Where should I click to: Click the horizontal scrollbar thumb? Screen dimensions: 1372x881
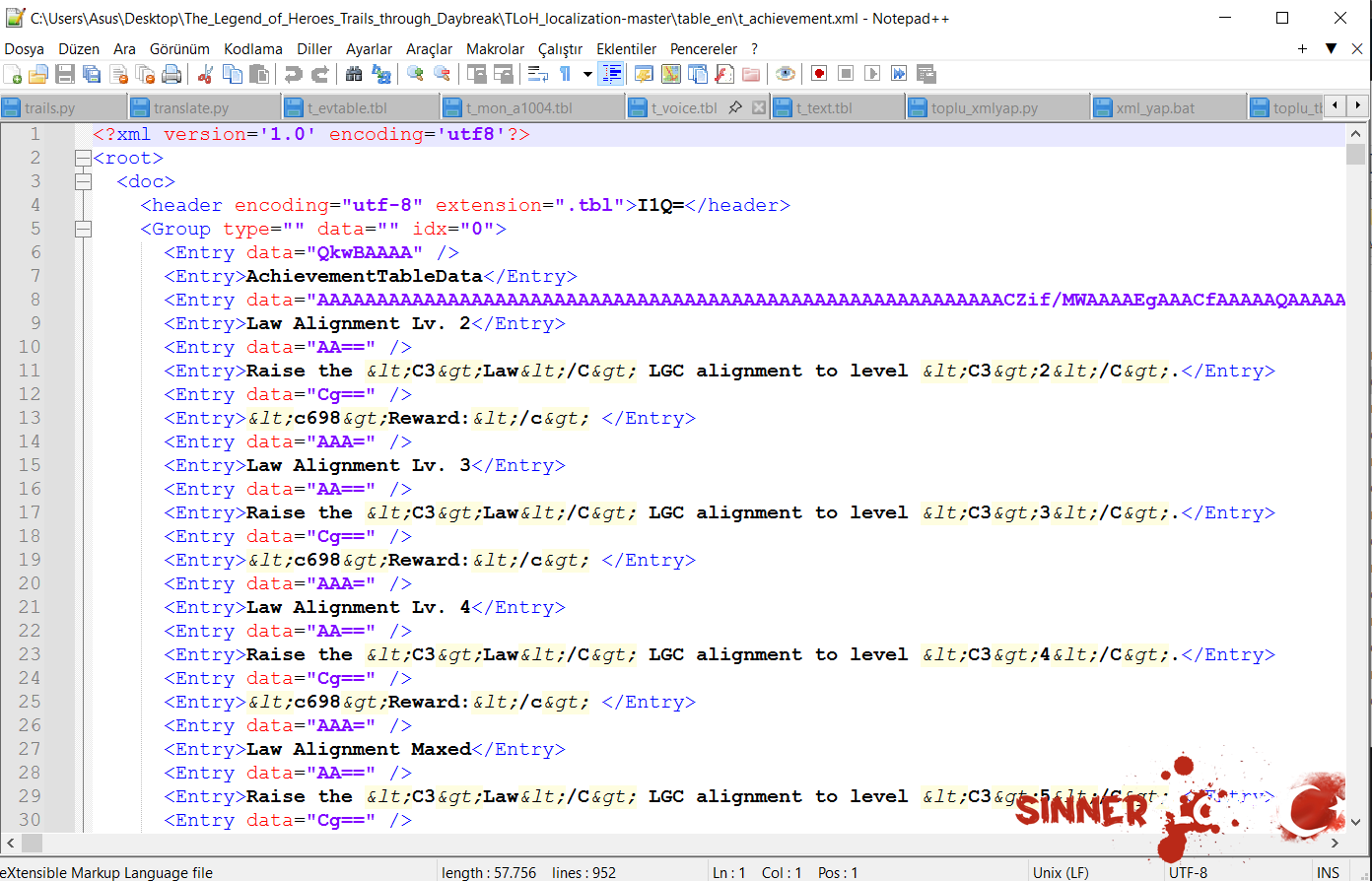pos(33,844)
